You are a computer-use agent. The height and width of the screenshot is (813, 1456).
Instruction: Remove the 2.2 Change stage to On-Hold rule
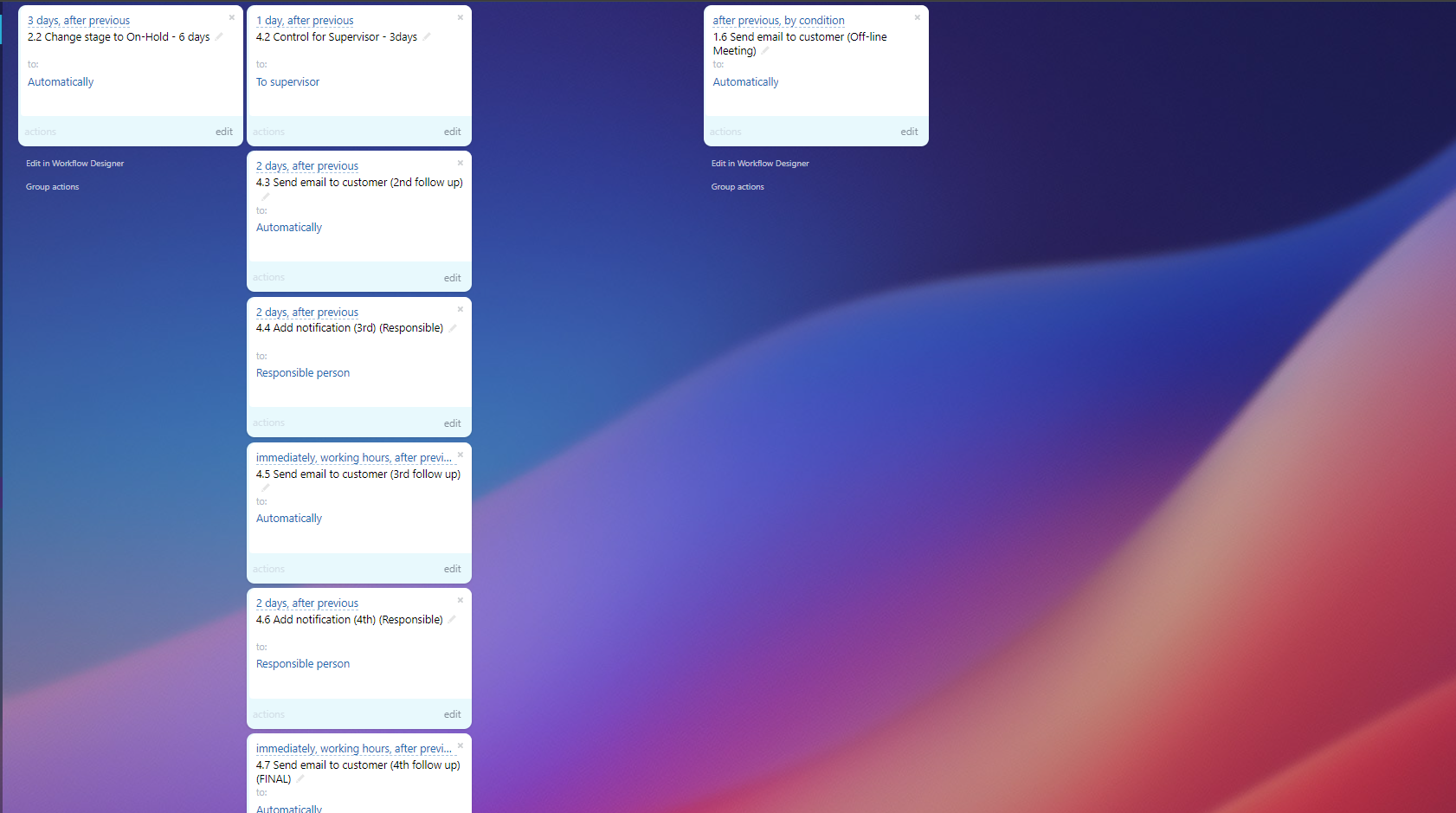click(x=231, y=17)
